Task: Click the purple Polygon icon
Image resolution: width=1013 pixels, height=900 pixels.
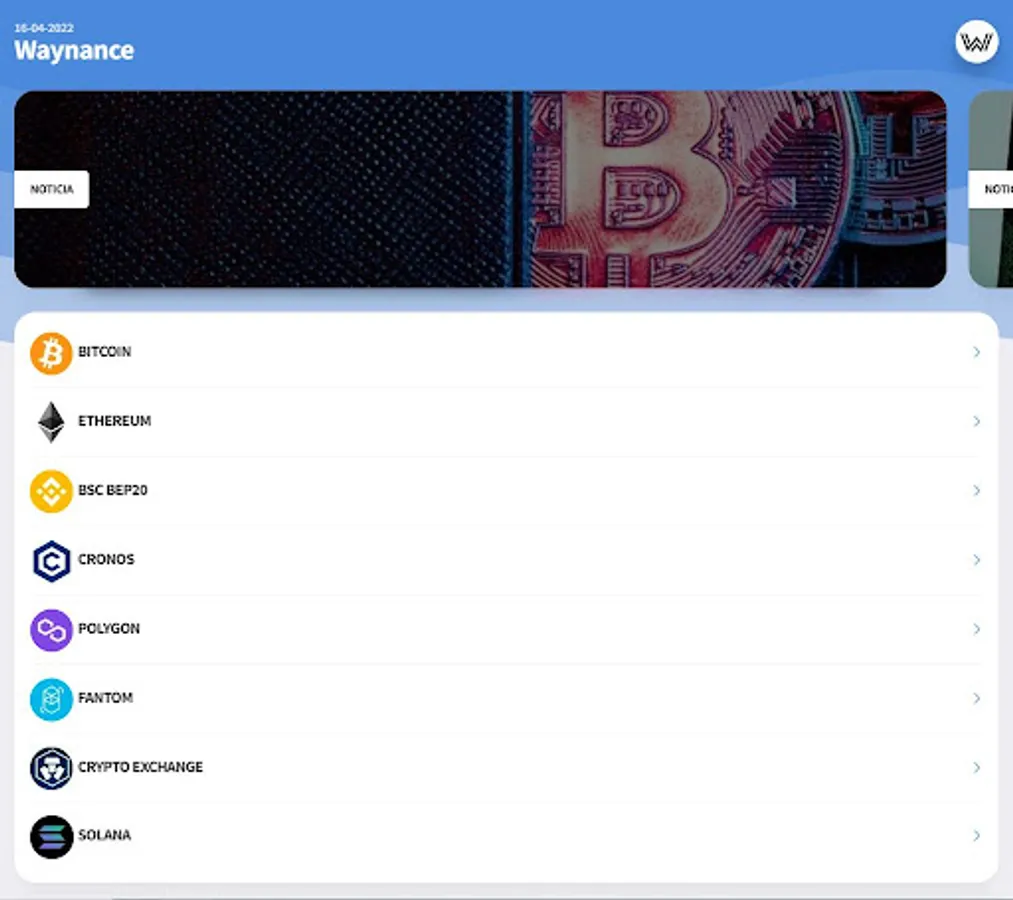Action: (x=51, y=630)
